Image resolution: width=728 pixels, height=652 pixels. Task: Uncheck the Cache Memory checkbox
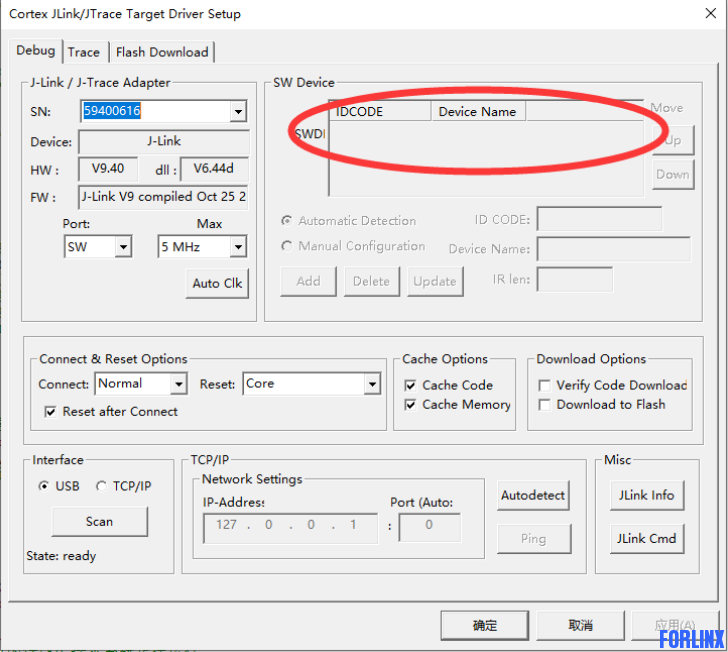(x=410, y=405)
